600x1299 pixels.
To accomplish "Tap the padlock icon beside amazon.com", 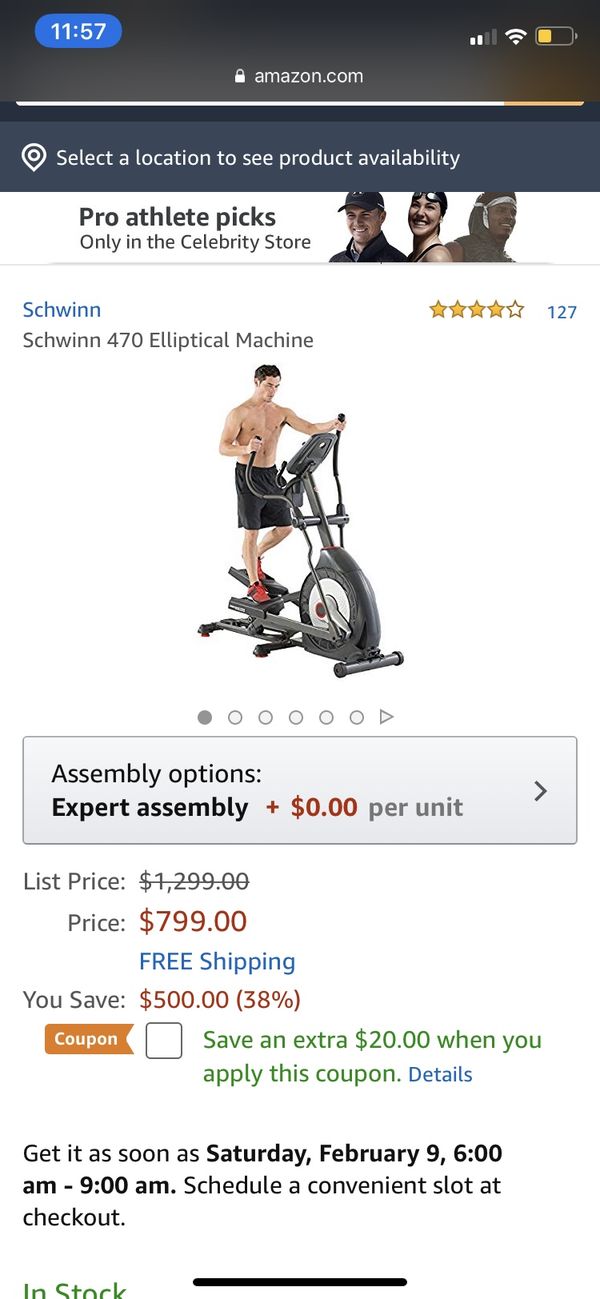I will coord(239,76).
